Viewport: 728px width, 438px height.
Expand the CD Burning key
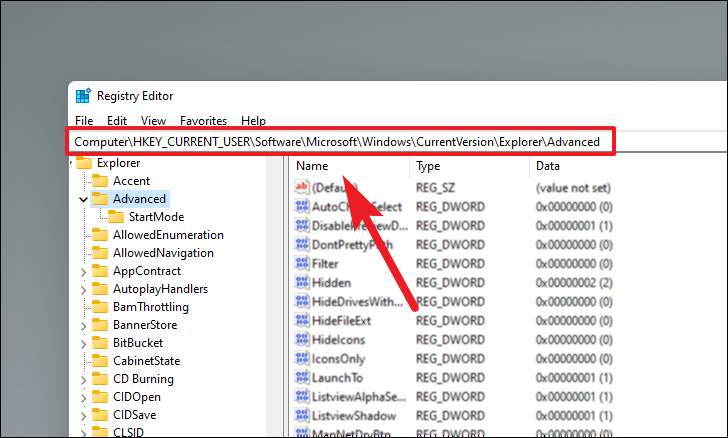click(x=84, y=380)
